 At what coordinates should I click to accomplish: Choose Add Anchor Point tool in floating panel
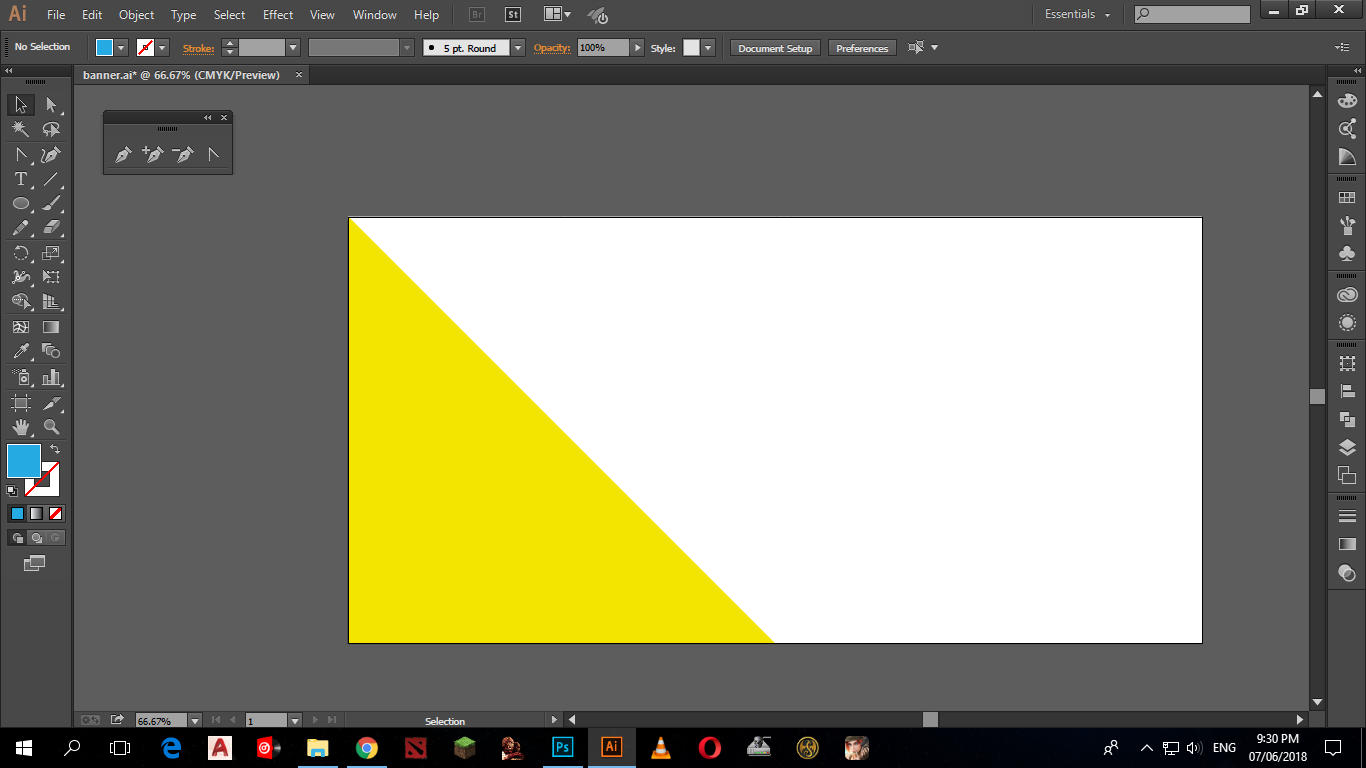point(153,154)
